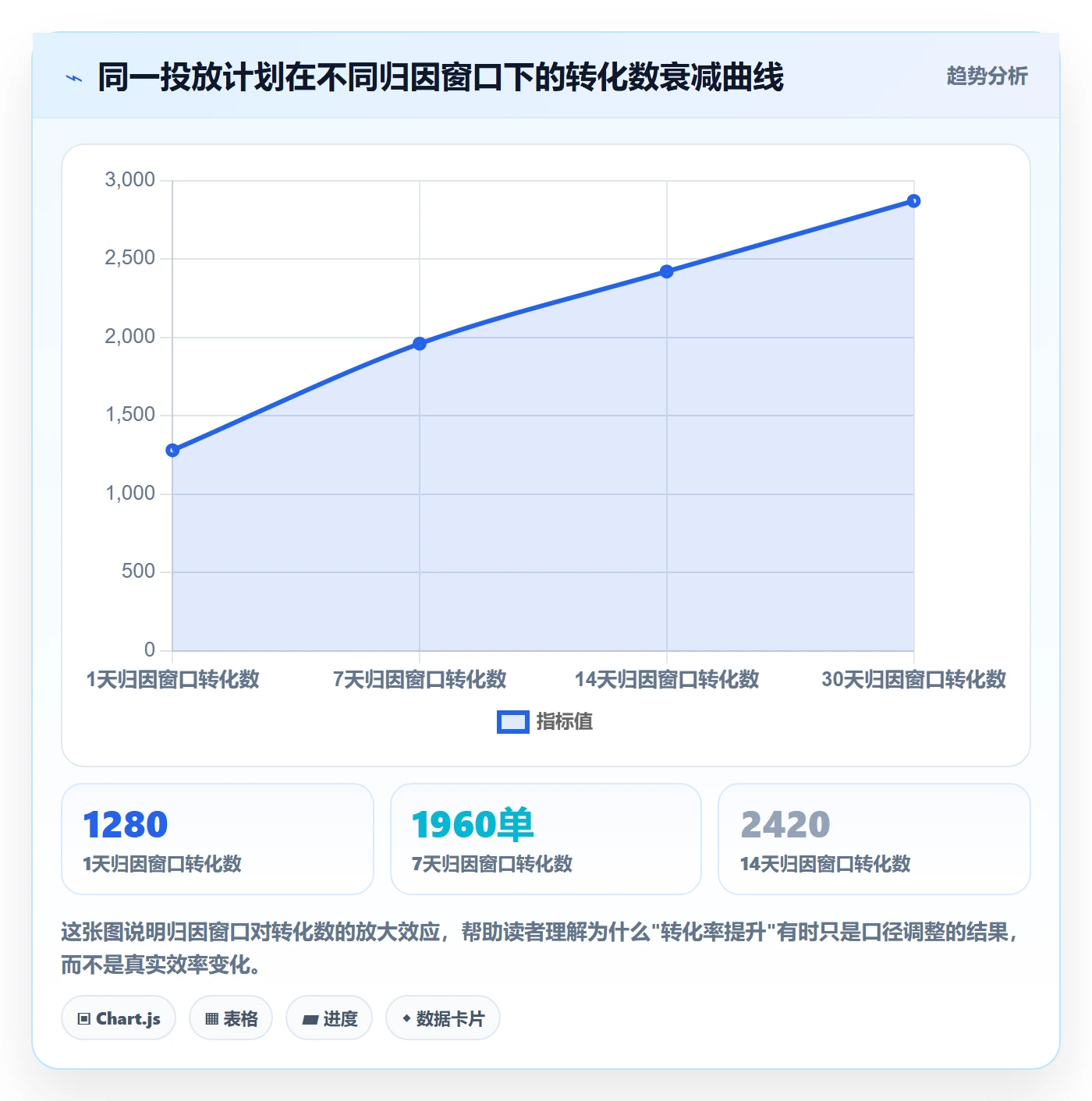Viewport: 1092px width, 1101px height.
Task: Click the description paragraph starting 这张图说明
Action: point(541,948)
